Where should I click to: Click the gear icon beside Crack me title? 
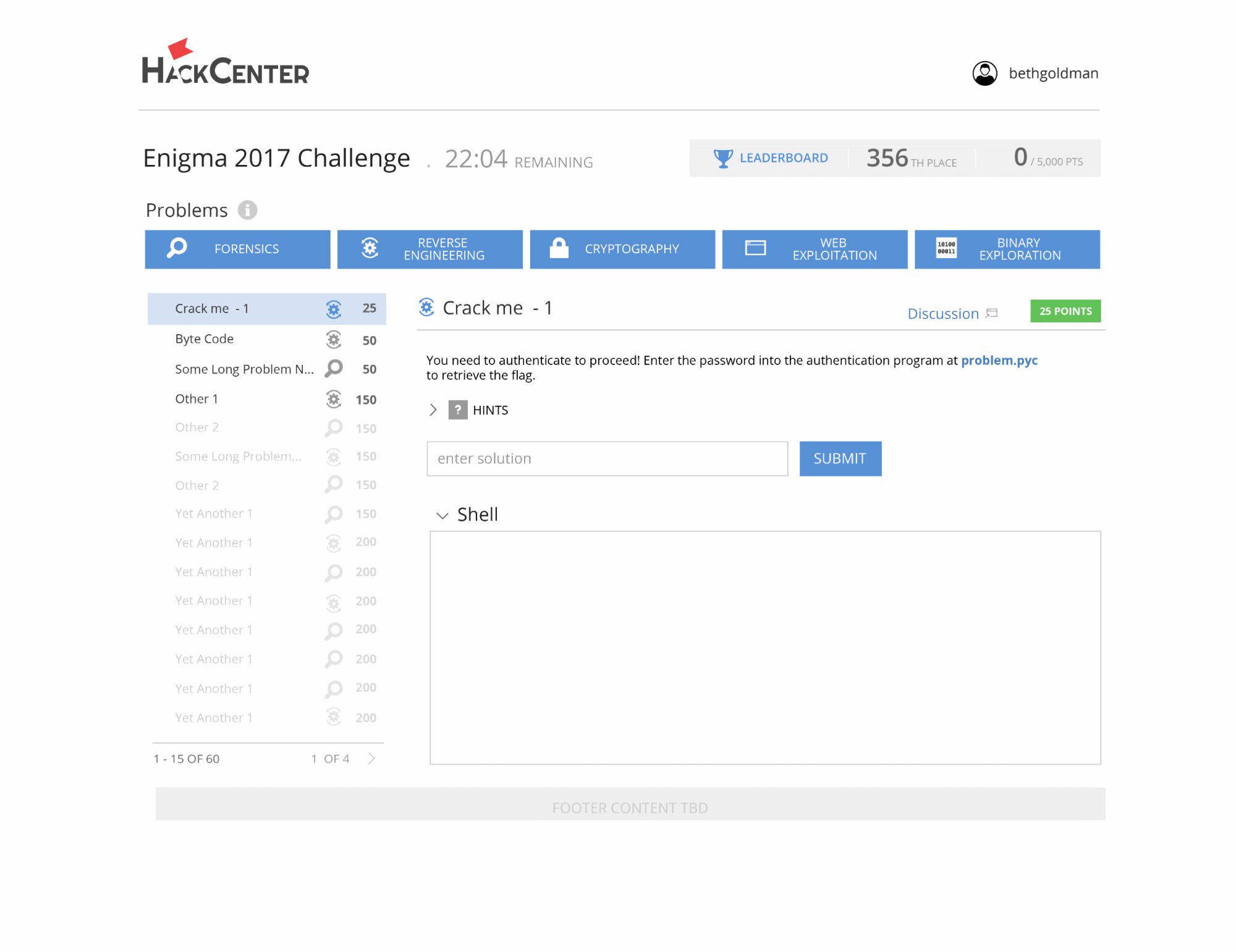[x=426, y=307]
